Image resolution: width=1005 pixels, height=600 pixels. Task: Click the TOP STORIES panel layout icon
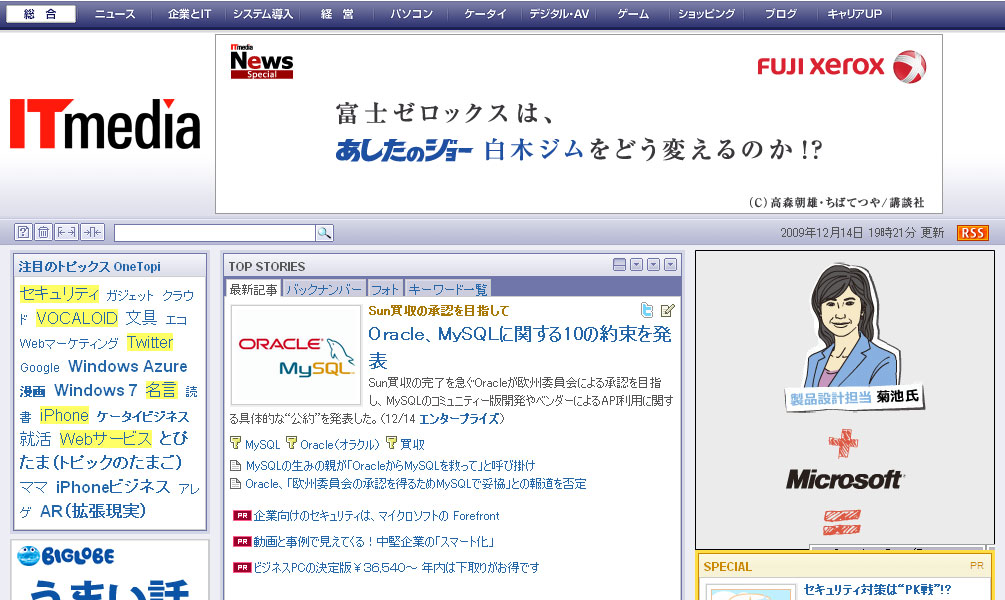[619, 265]
